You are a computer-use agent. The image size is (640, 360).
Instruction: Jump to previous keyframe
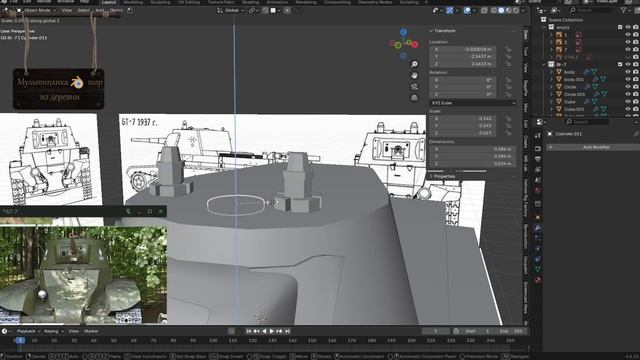[256, 331]
